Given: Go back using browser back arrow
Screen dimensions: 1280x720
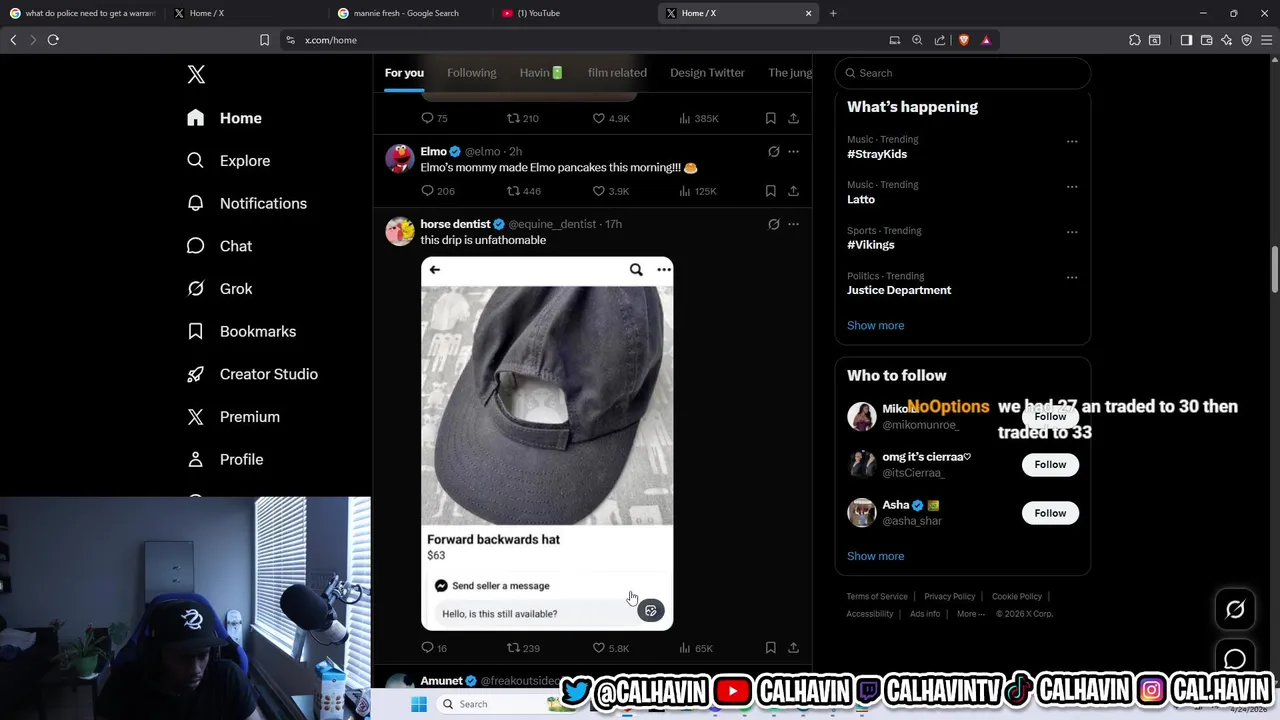Looking at the screenshot, I should [x=13, y=40].
